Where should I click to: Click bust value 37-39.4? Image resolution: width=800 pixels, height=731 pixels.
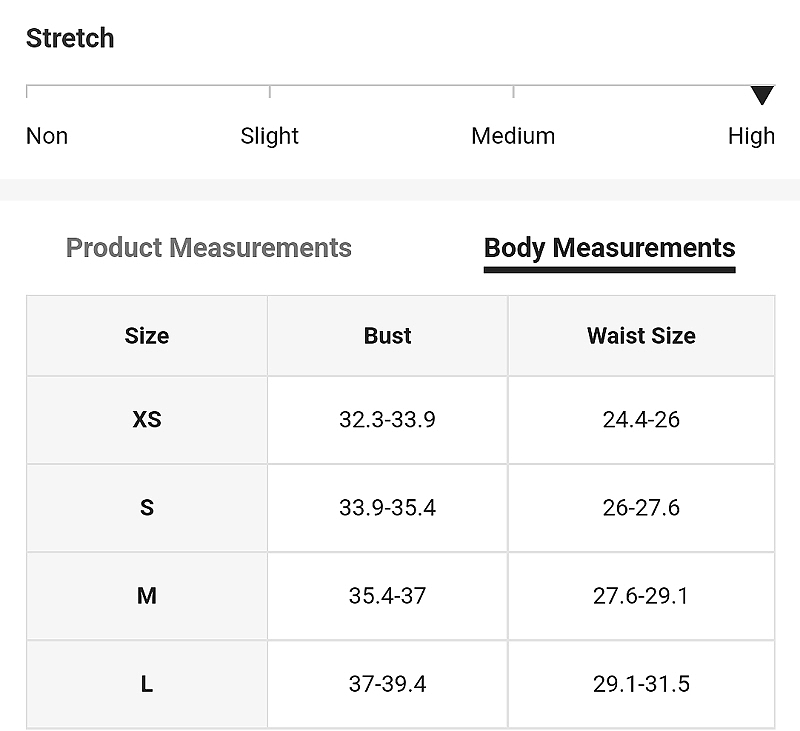click(x=387, y=684)
